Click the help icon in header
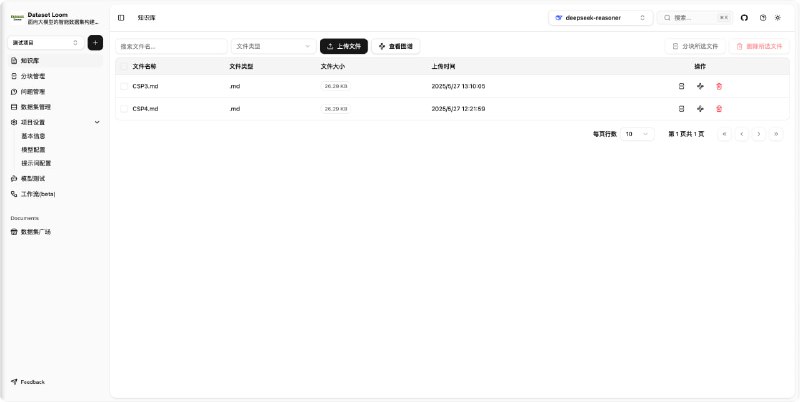 763,18
